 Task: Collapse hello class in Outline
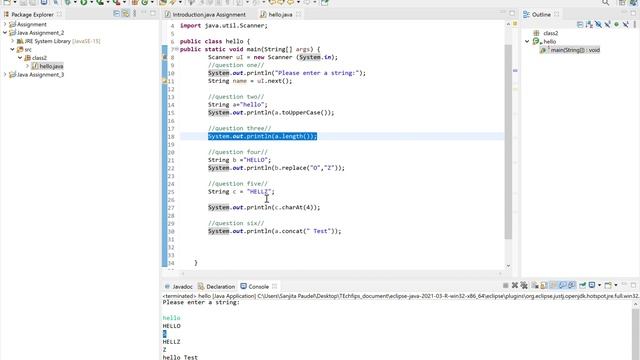coord(527,42)
